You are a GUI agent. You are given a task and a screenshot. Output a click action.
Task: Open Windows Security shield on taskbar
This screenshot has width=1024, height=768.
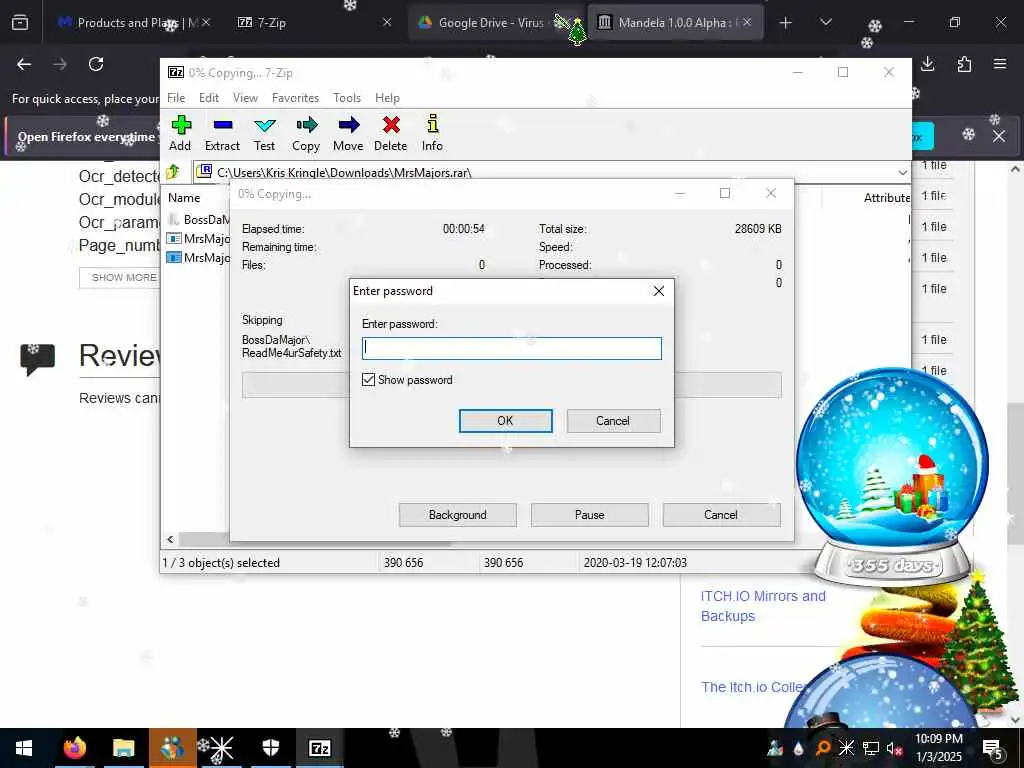click(x=270, y=748)
